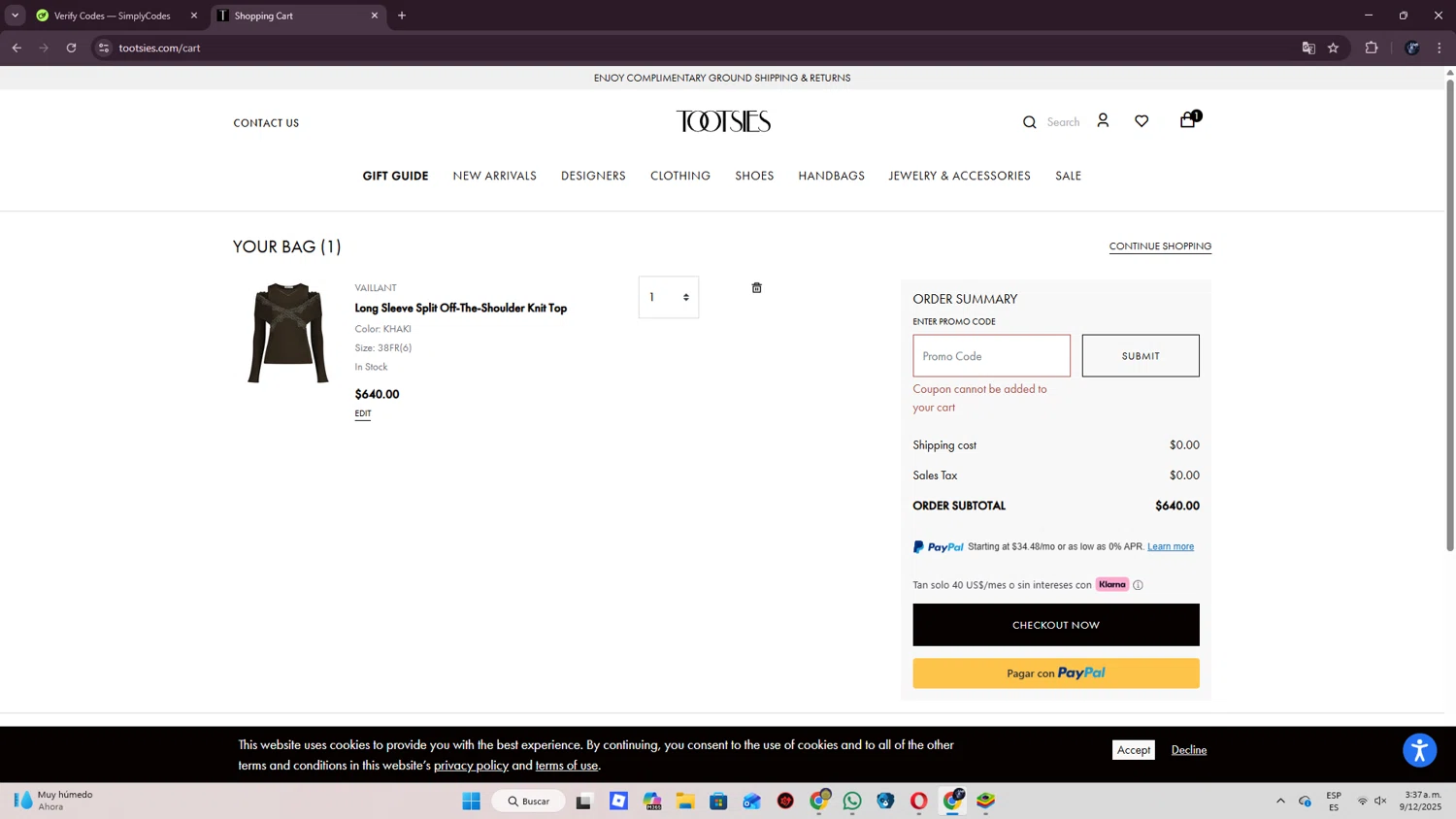Open the shopping bag icon
This screenshot has height=819, width=1456.
tap(1188, 120)
